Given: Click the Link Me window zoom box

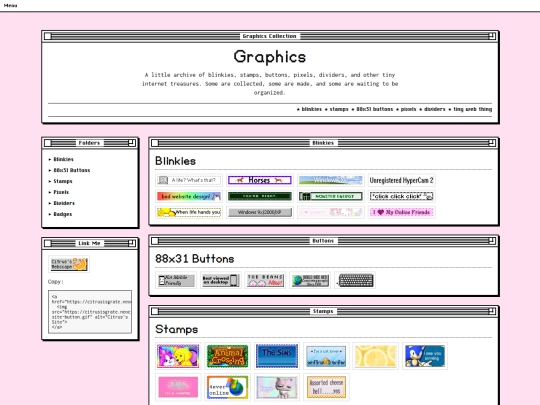Looking at the screenshot, I should (x=132, y=243).
